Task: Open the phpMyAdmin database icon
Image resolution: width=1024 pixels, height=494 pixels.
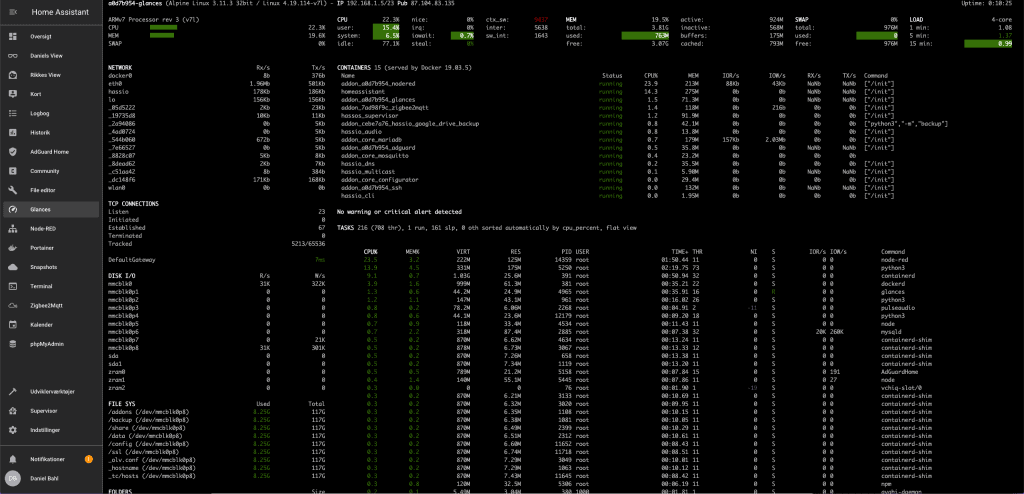Action: 12,344
